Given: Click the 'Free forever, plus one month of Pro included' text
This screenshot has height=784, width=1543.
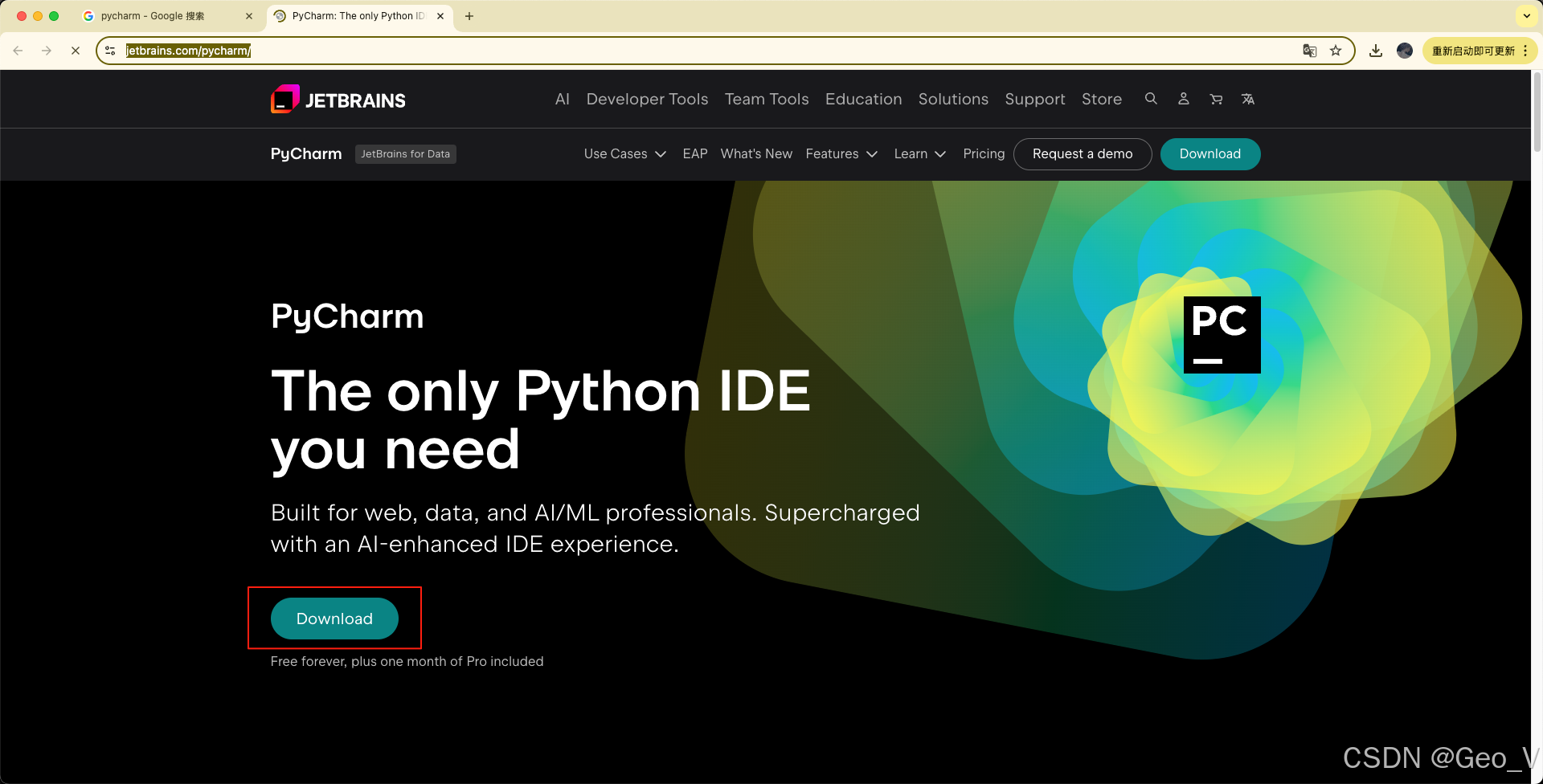Looking at the screenshot, I should pyautogui.click(x=407, y=661).
